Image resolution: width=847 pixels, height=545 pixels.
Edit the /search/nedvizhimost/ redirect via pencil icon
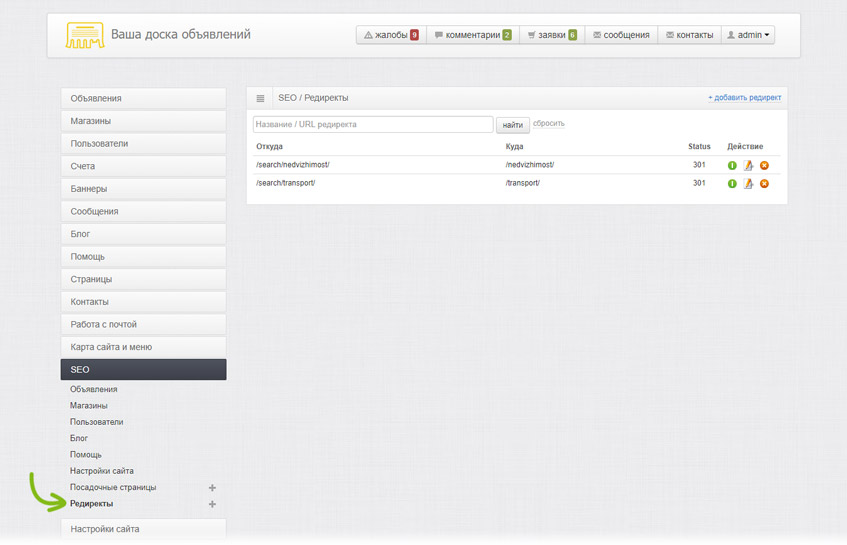coord(748,165)
